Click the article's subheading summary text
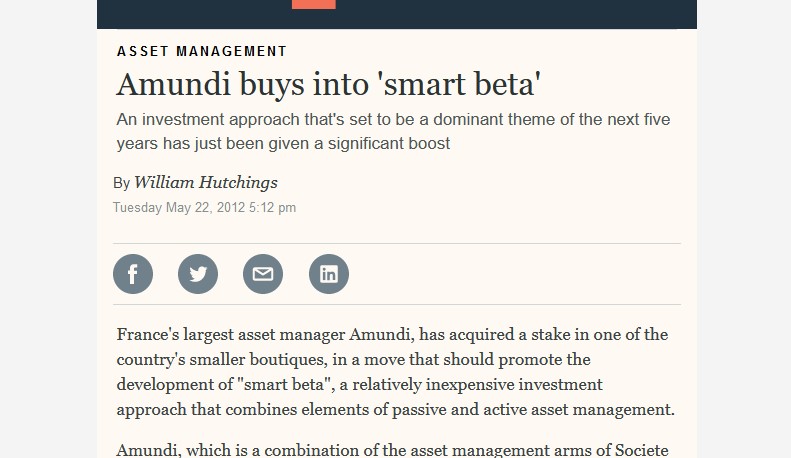This screenshot has width=791, height=458. (x=393, y=131)
